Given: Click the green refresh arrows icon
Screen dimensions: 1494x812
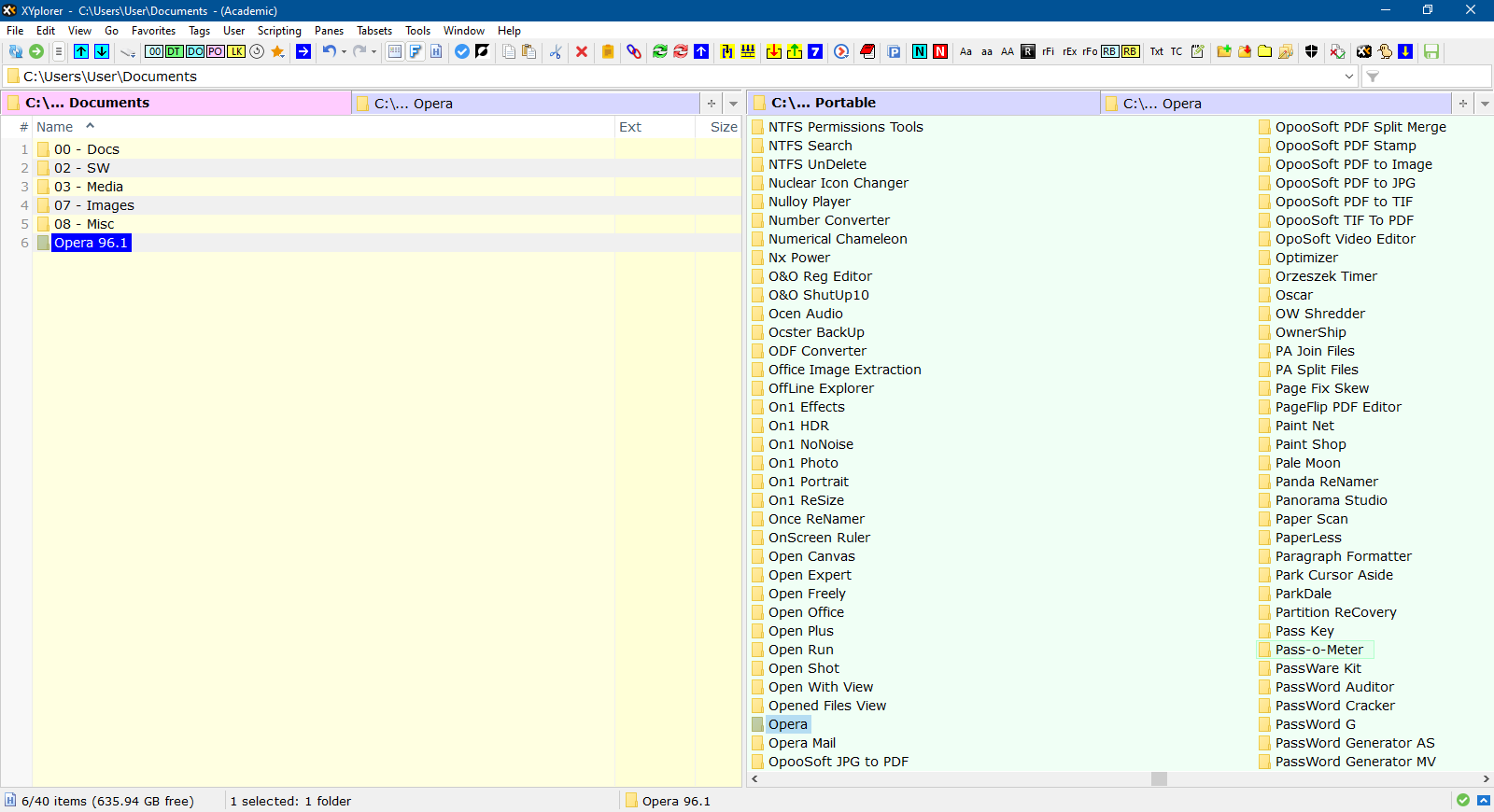Looking at the screenshot, I should coord(660,51).
